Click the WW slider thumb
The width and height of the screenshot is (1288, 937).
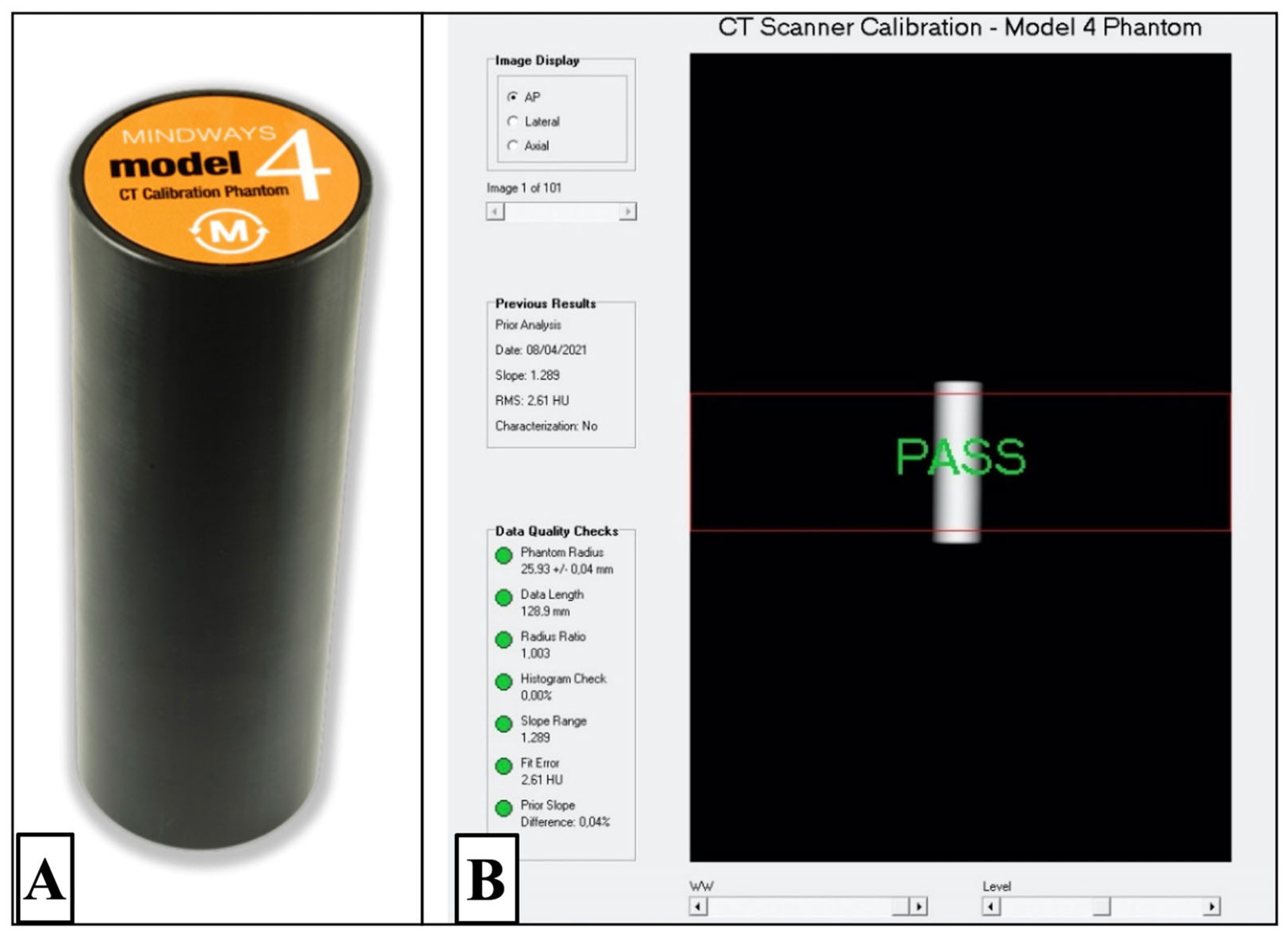click(901, 907)
